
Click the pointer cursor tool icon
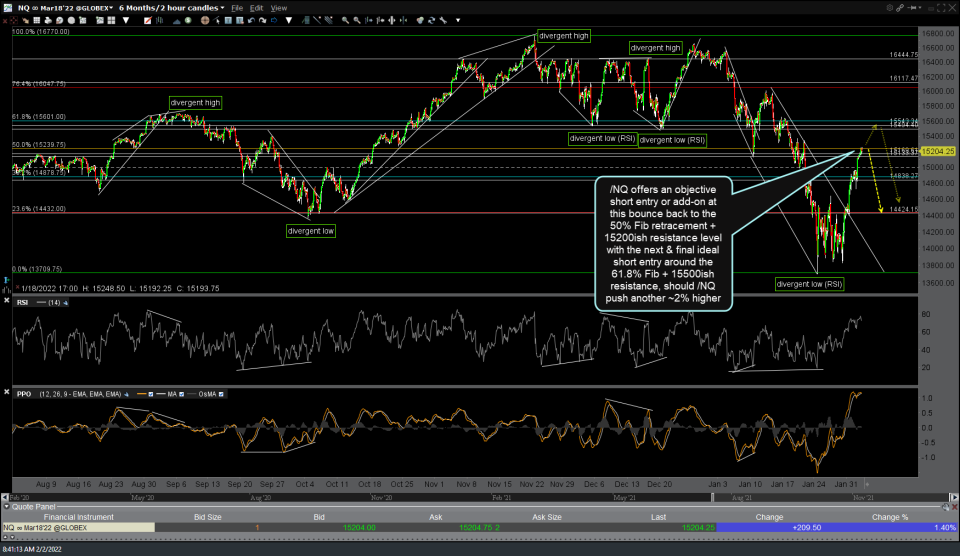coord(217,20)
